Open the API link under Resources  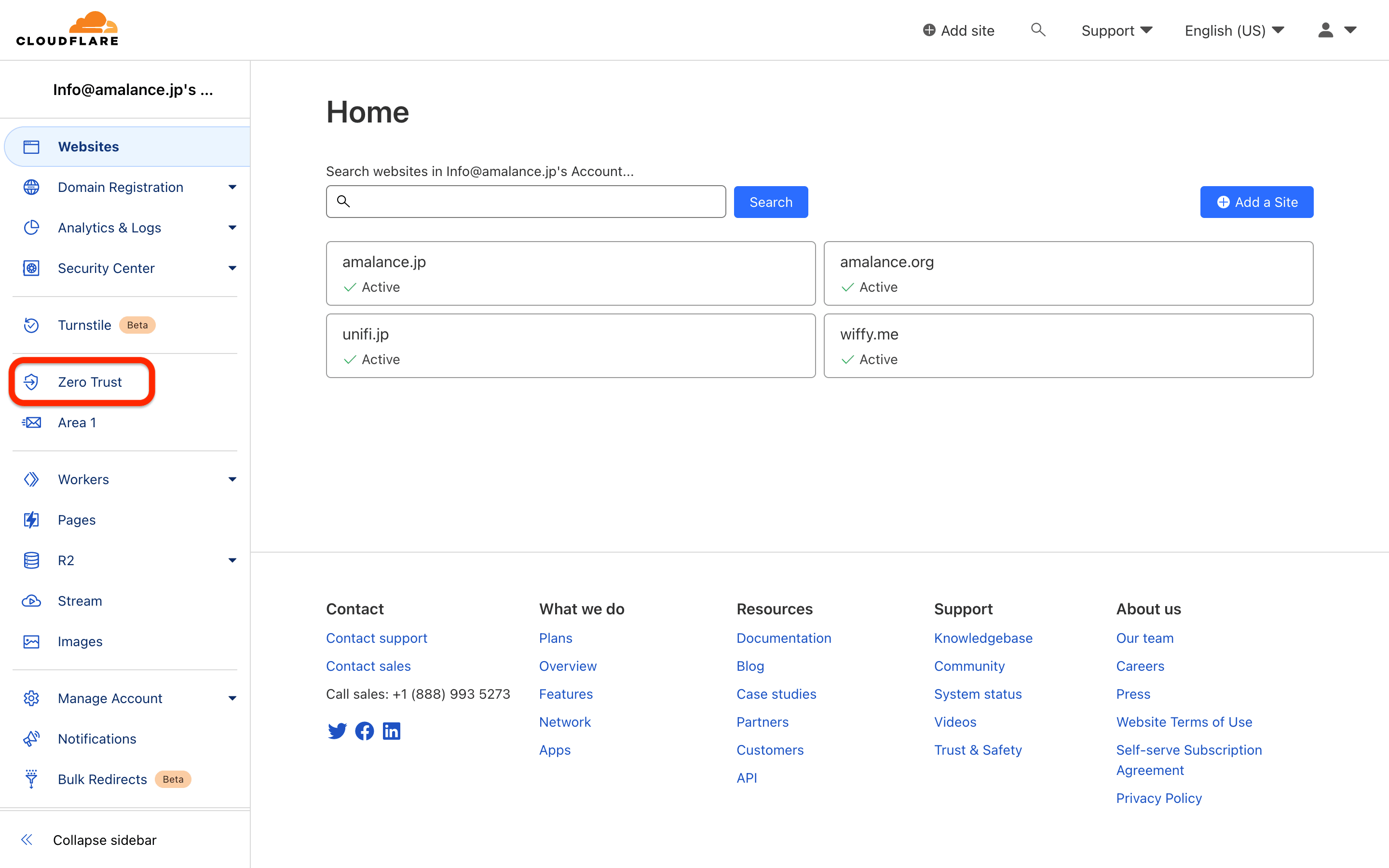(746, 778)
